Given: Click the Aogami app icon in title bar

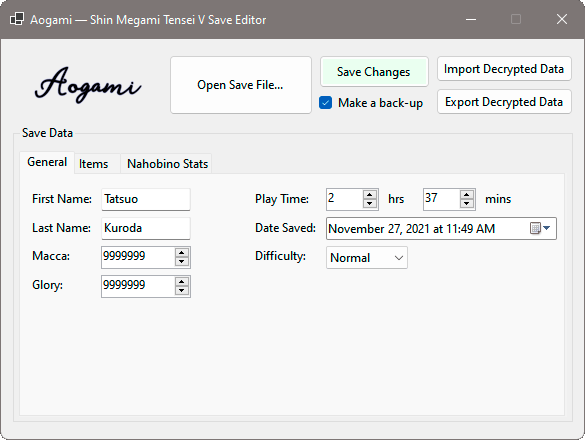Looking at the screenshot, I should click(17, 19).
